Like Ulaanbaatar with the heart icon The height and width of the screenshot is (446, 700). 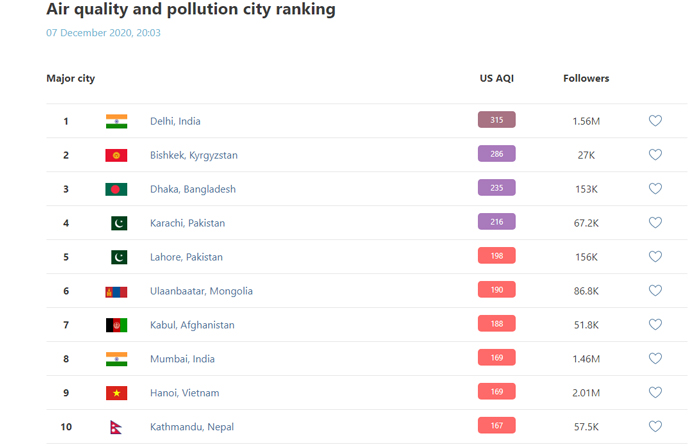[655, 291]
